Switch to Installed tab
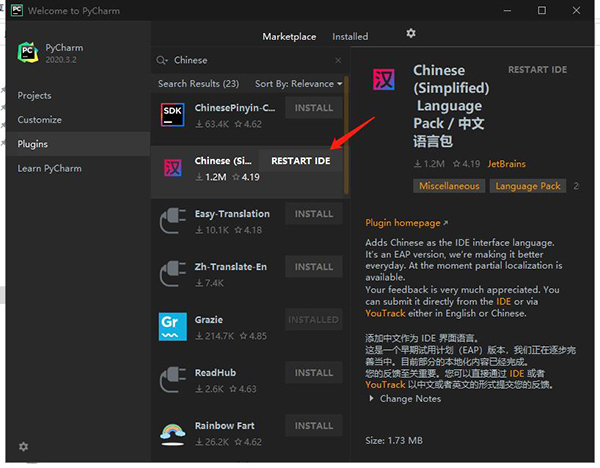The width and height of the screenshot is (600, 468). [350, 37]
